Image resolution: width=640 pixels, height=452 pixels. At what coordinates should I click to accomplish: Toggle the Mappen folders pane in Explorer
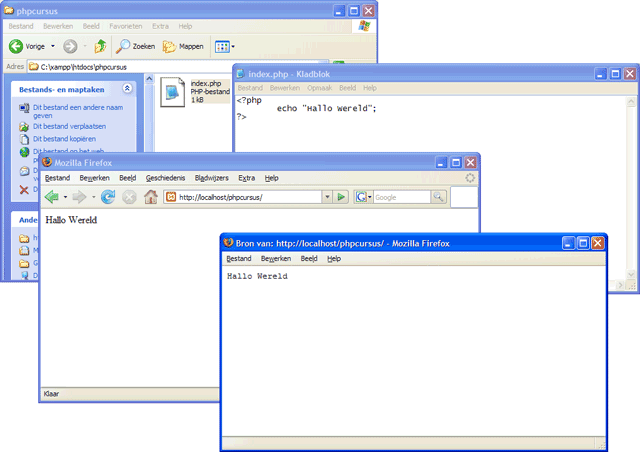pyautogui.click(x=183, y=47)
